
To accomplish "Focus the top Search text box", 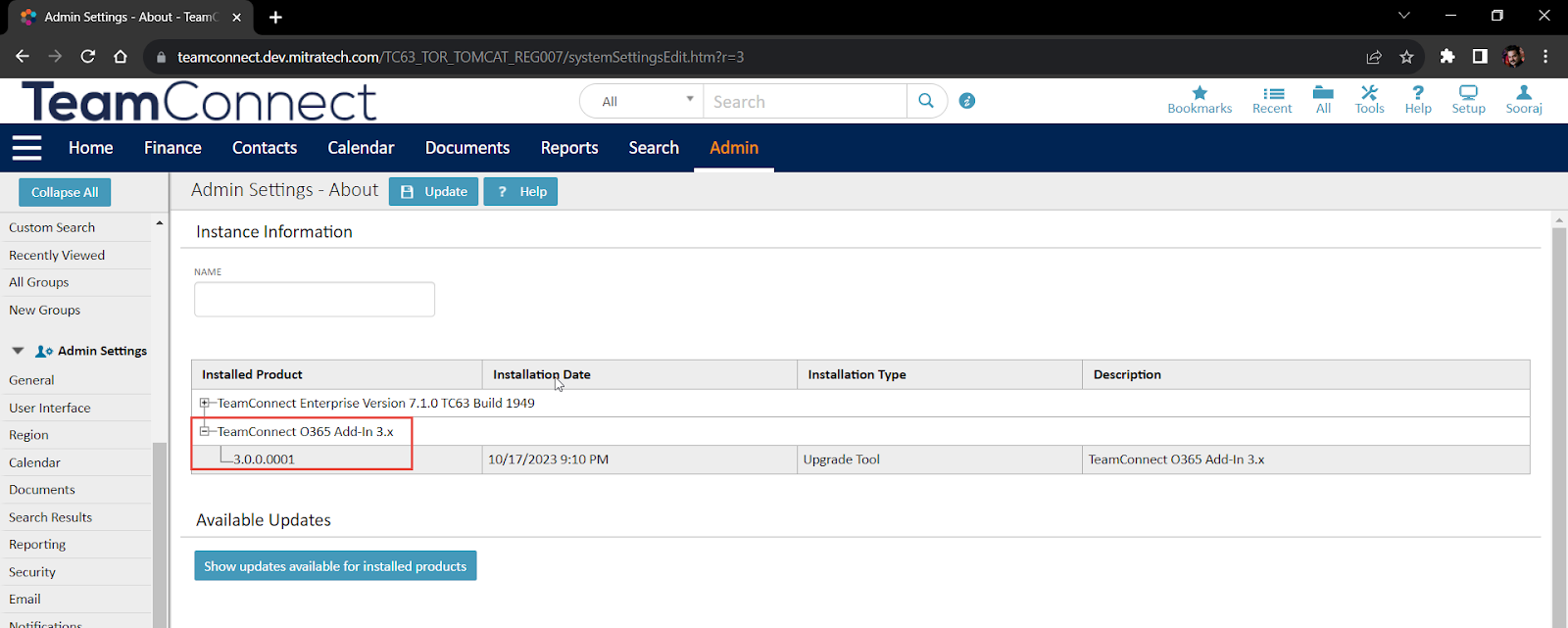I will coord(805,101).
